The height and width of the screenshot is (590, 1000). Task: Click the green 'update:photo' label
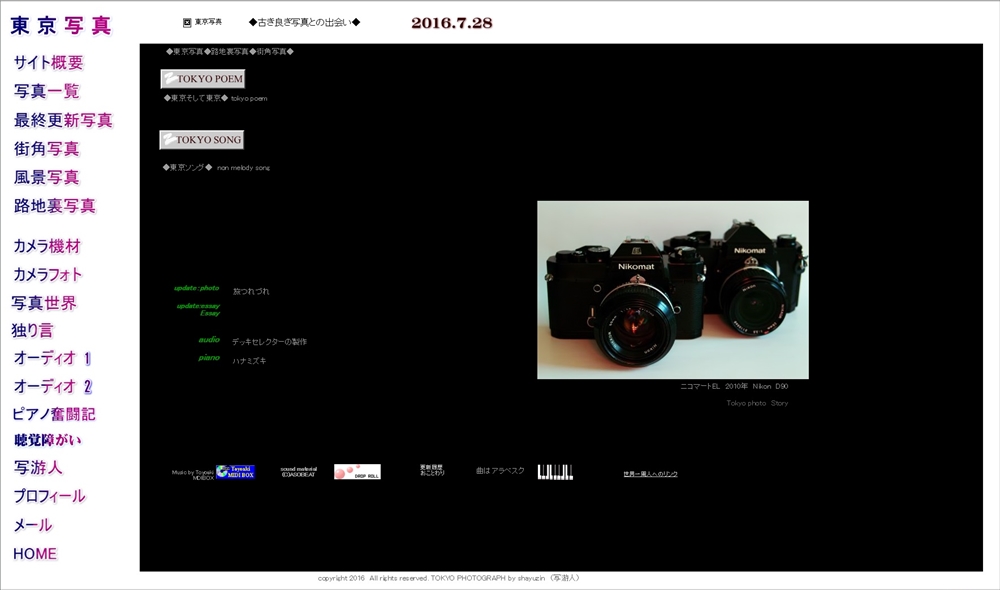(196, 288)
